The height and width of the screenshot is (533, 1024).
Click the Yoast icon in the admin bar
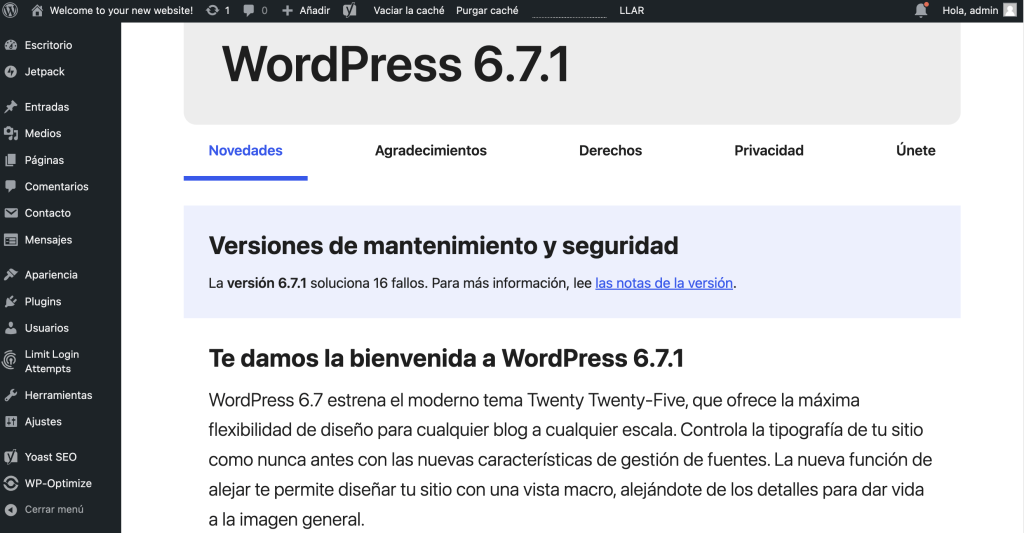point(350,10)
